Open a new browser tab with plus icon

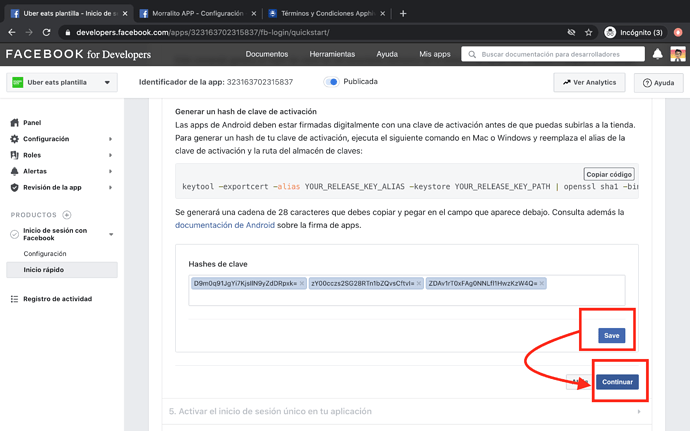(403, 13)
